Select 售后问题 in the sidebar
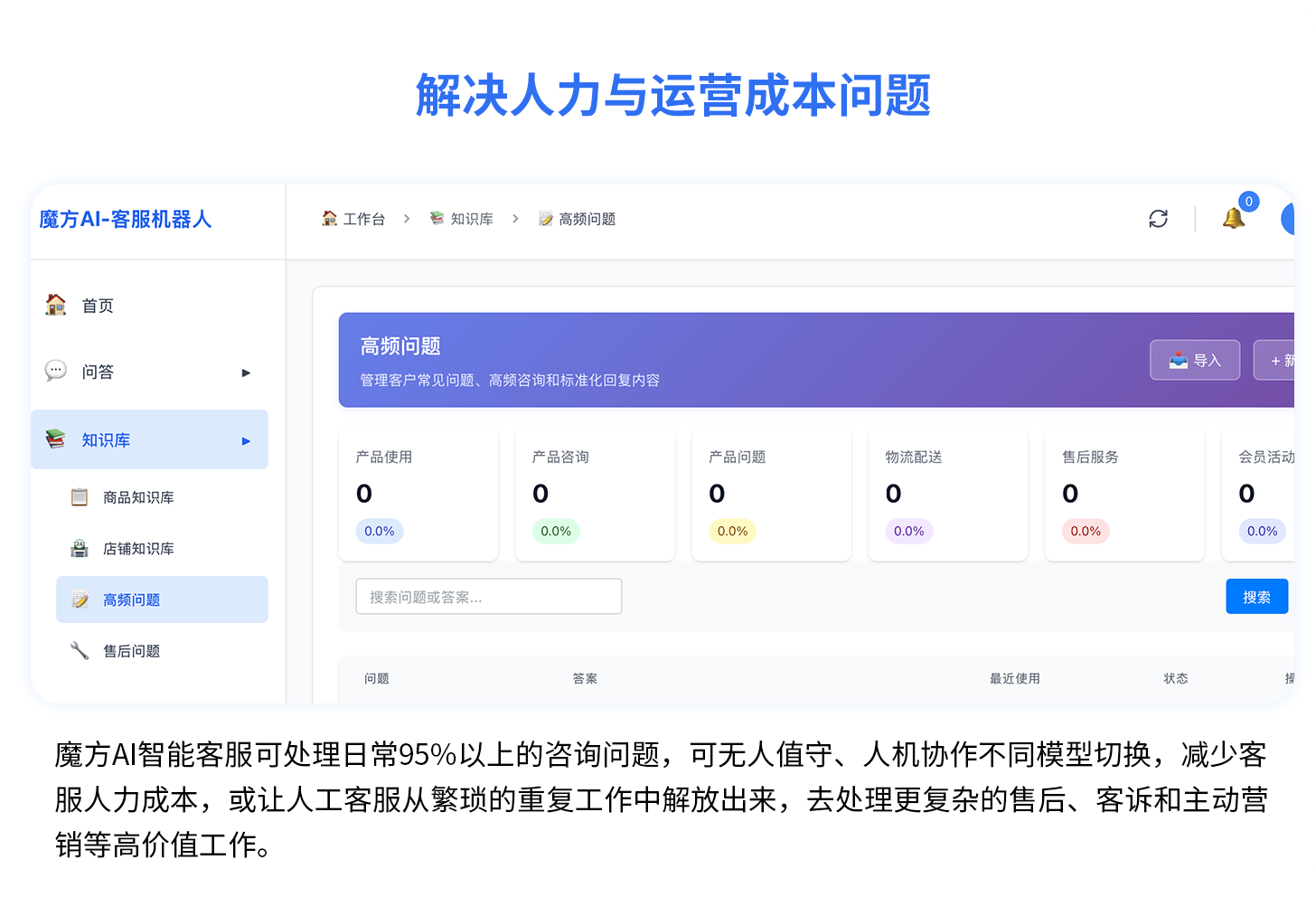The width and height of the screenshot is (1316, 897). (131, 651)
